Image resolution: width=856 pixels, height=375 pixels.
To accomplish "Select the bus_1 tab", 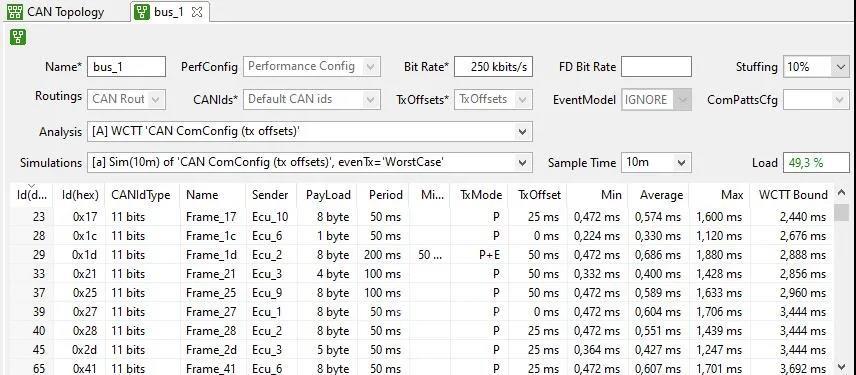I will (168, 12).
